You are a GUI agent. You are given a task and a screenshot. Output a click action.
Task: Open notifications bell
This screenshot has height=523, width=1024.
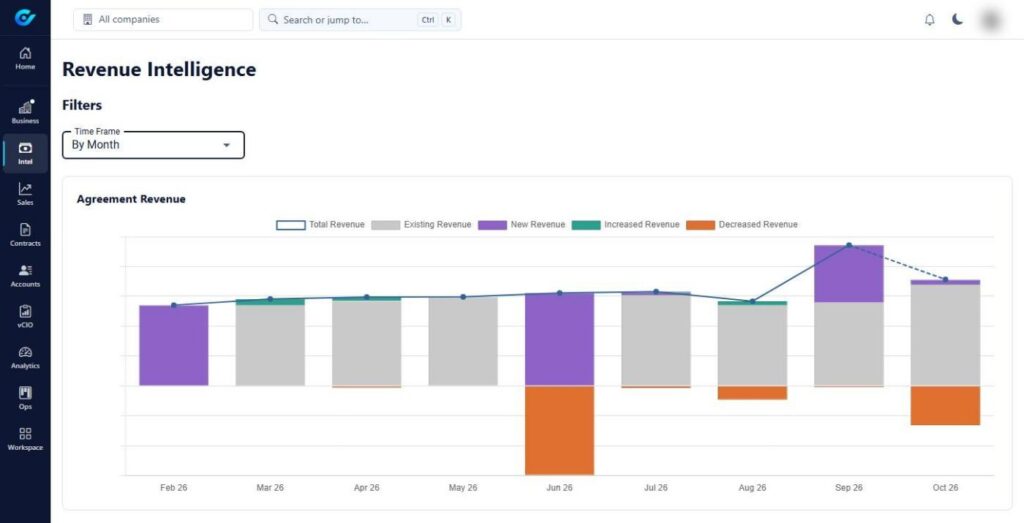[929, 20]
